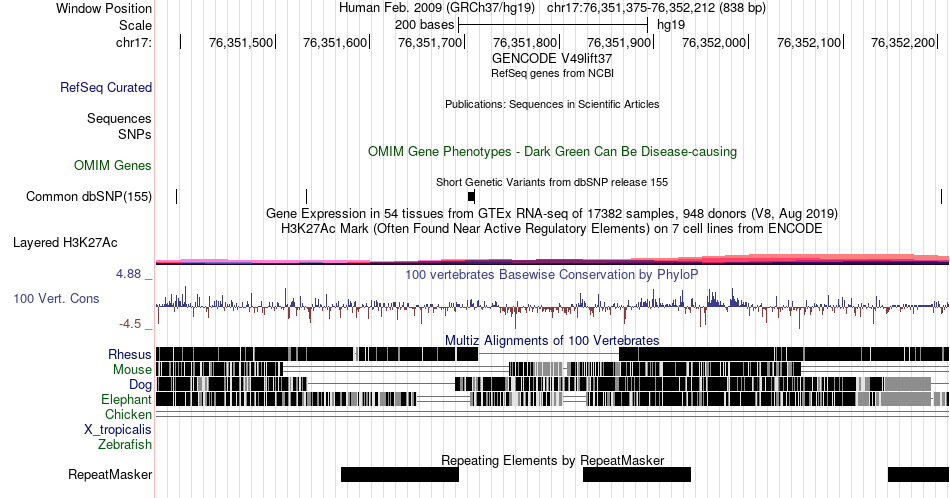
Task: Select the X_tropicalis alignment row label
Action: tap(118, 429)
